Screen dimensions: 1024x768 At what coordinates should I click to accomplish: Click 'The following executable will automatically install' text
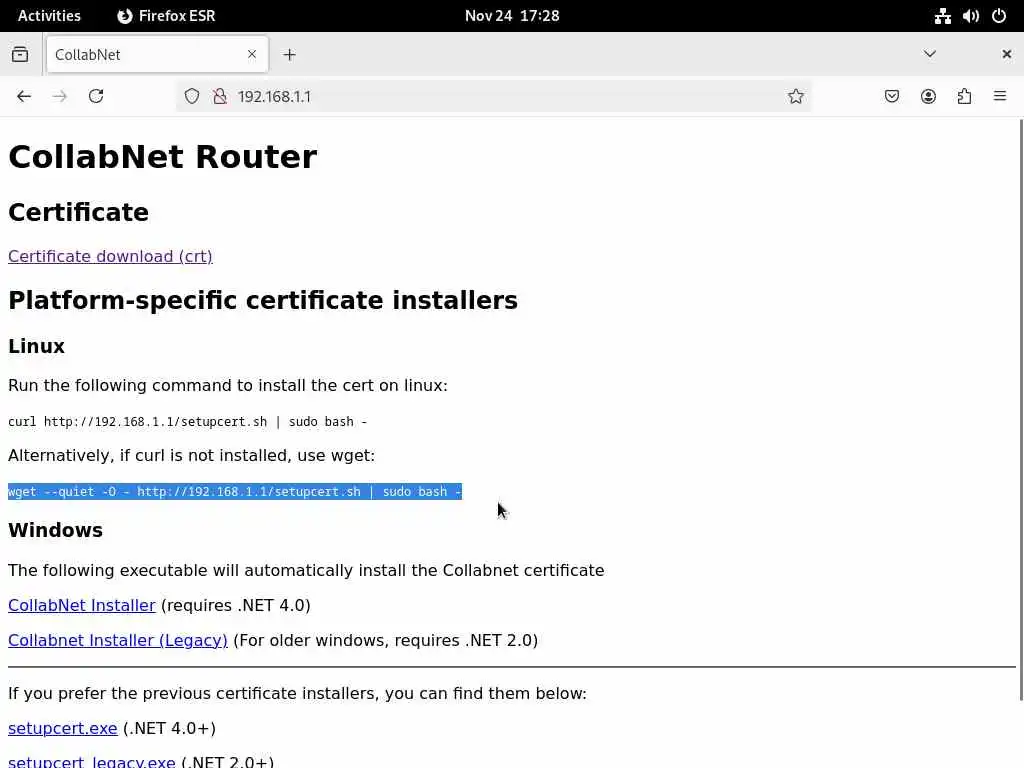(306, 570)
